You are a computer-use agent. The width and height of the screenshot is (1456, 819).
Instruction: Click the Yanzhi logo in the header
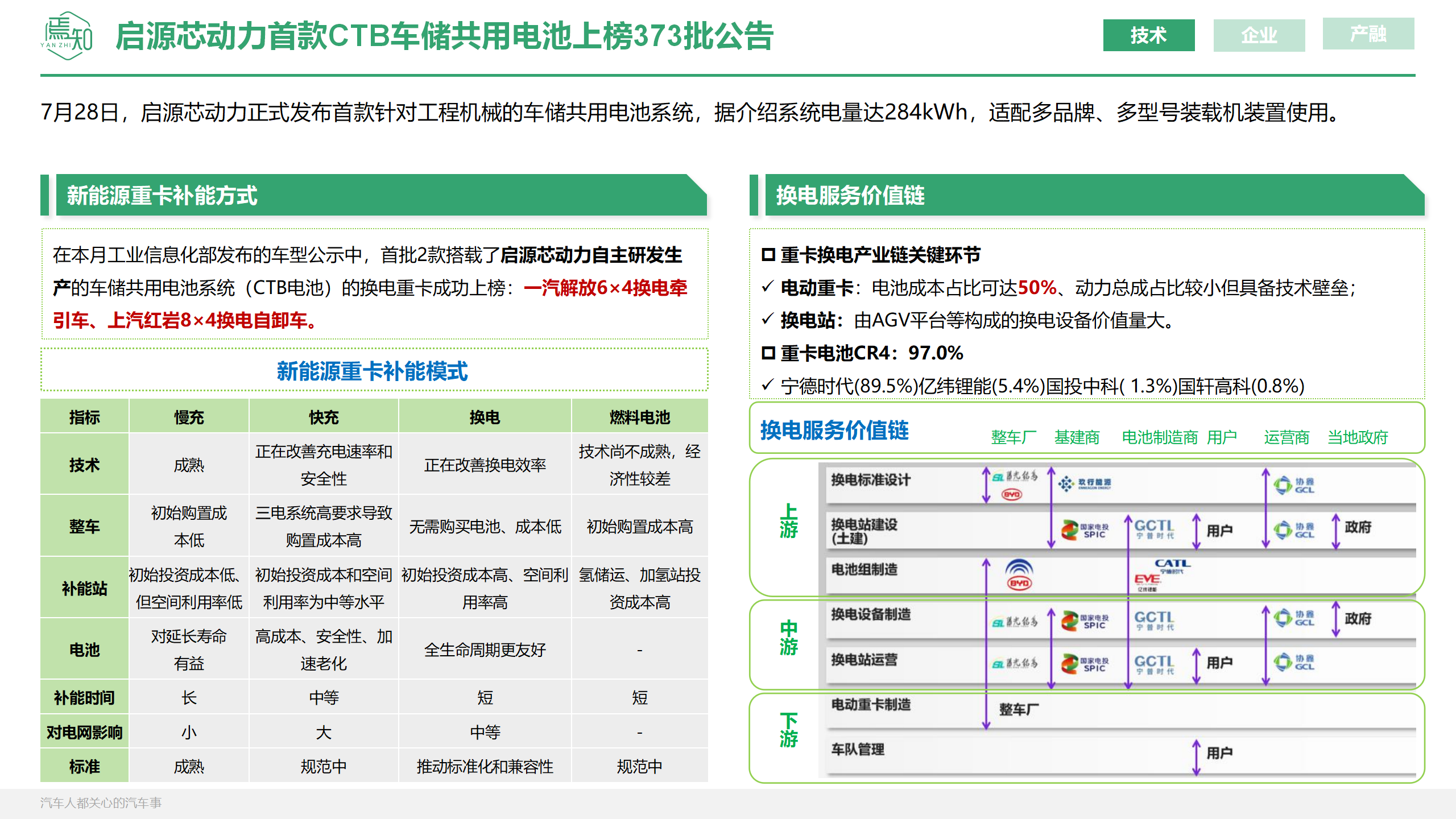(67, 36)
